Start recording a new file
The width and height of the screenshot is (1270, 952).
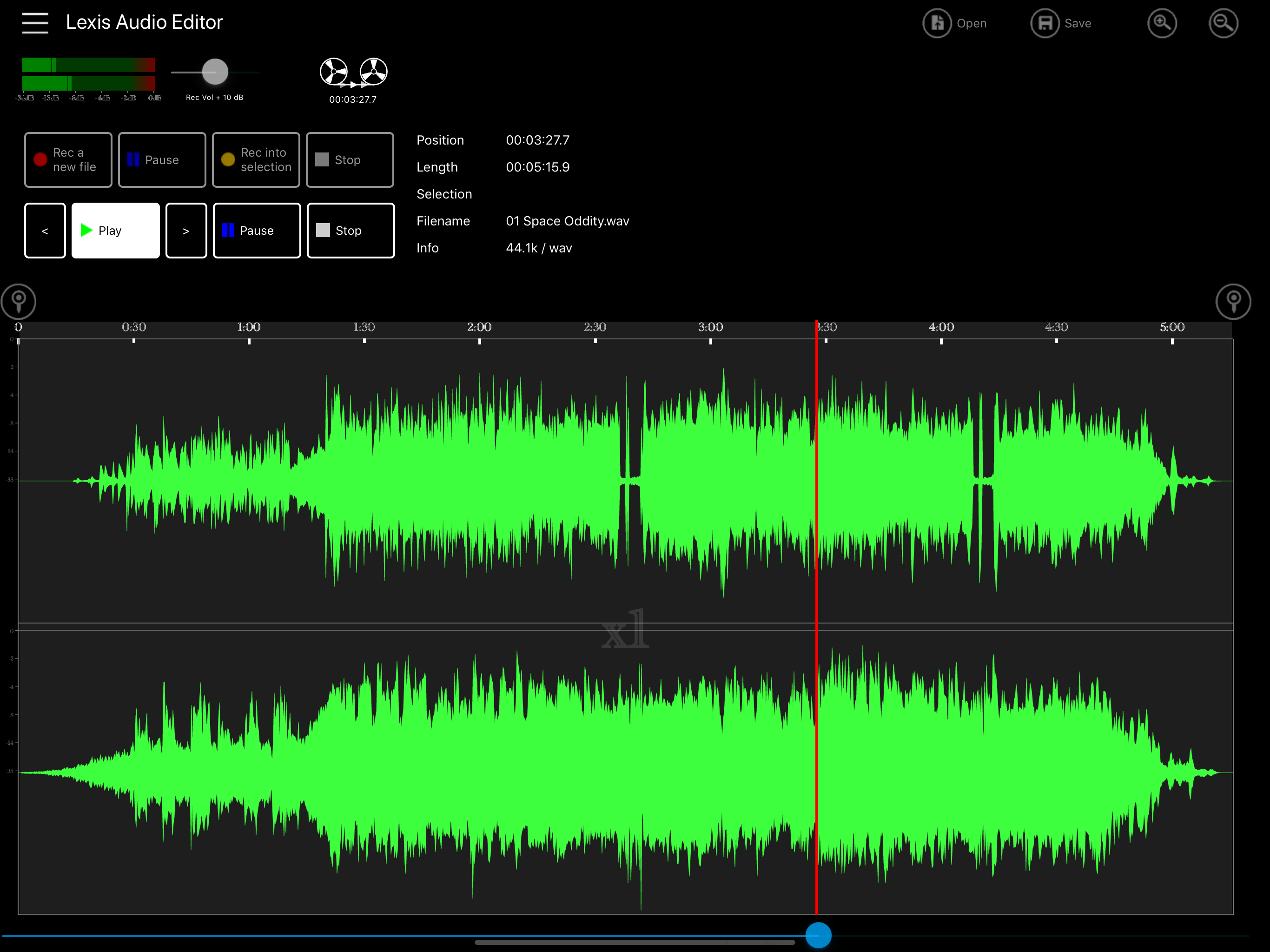[68, 159]
